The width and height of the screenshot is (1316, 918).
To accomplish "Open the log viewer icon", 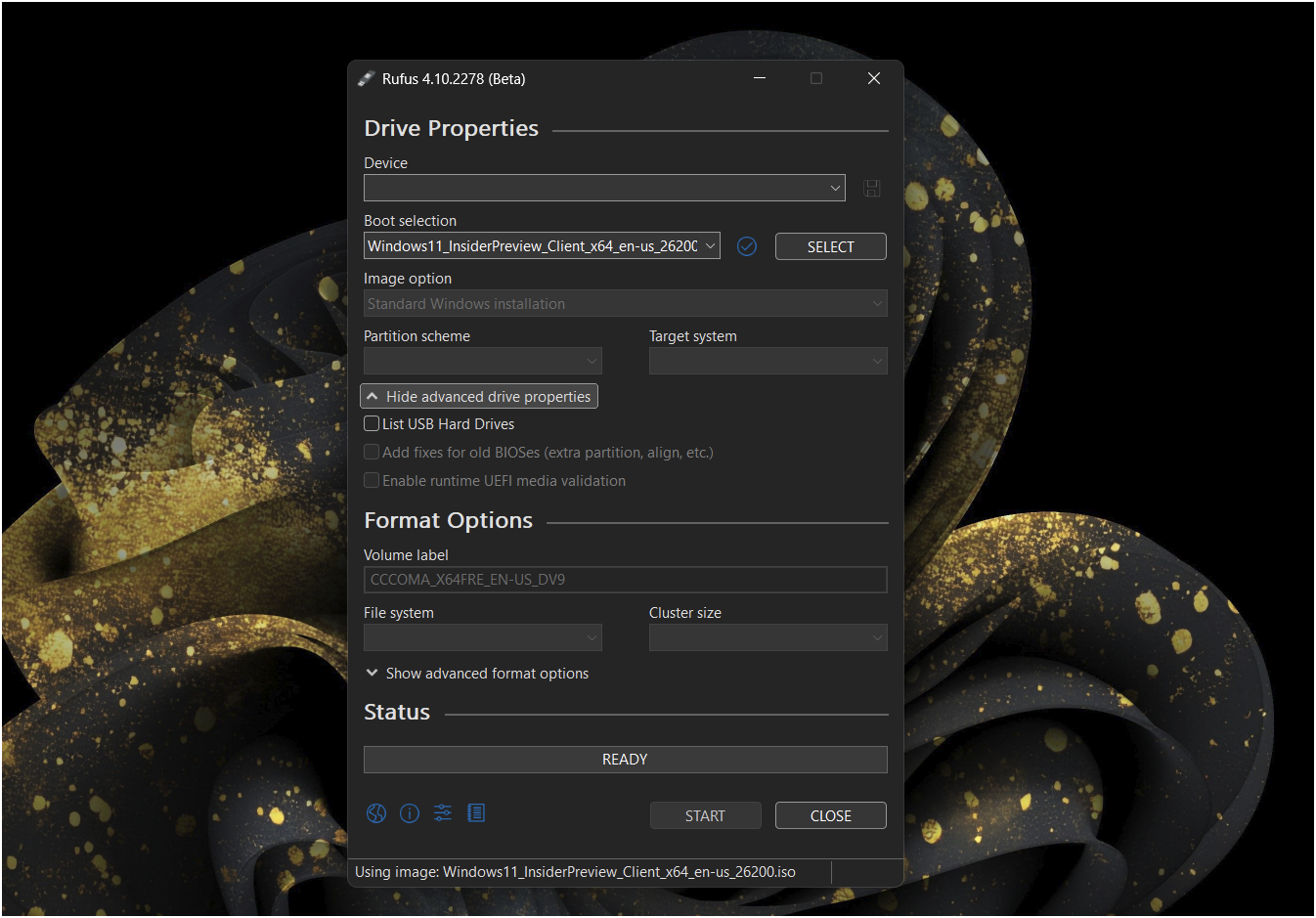I will coord(476,813).
